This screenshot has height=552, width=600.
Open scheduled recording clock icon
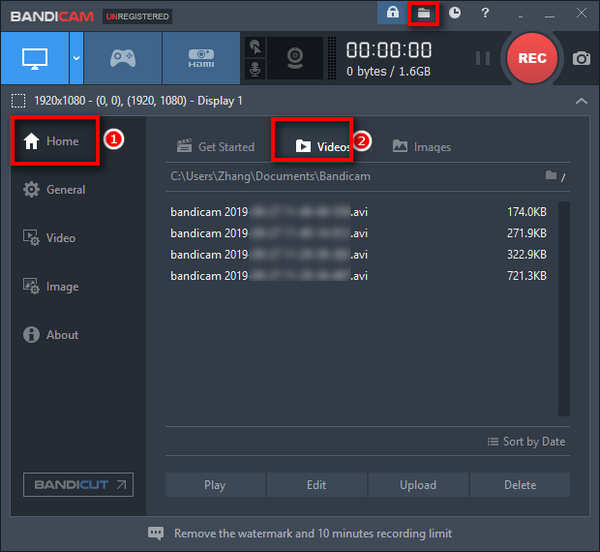(455, 13)
